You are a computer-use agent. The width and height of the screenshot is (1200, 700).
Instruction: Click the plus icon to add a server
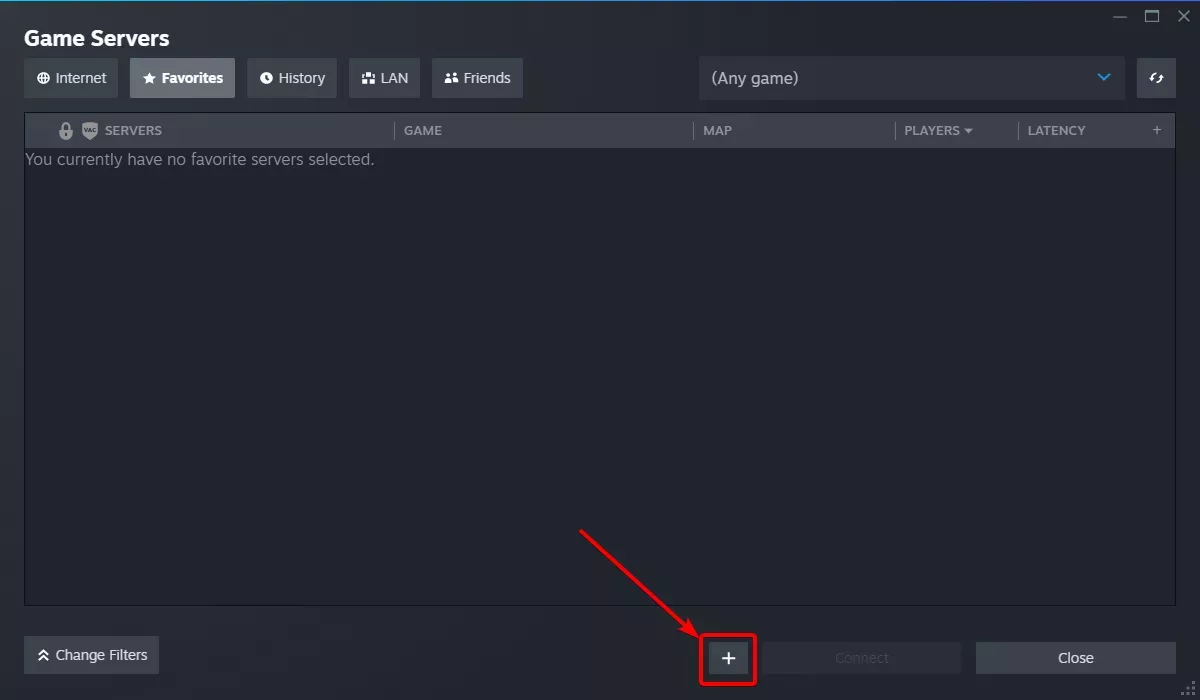728,658
